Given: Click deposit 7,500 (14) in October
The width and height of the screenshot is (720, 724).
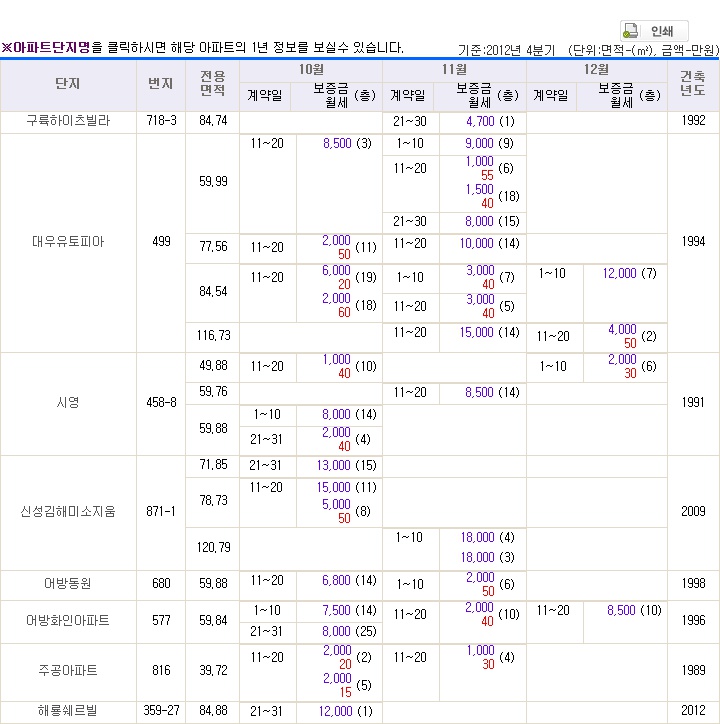Looking at the screenshot, I should (x=349, y=610).
